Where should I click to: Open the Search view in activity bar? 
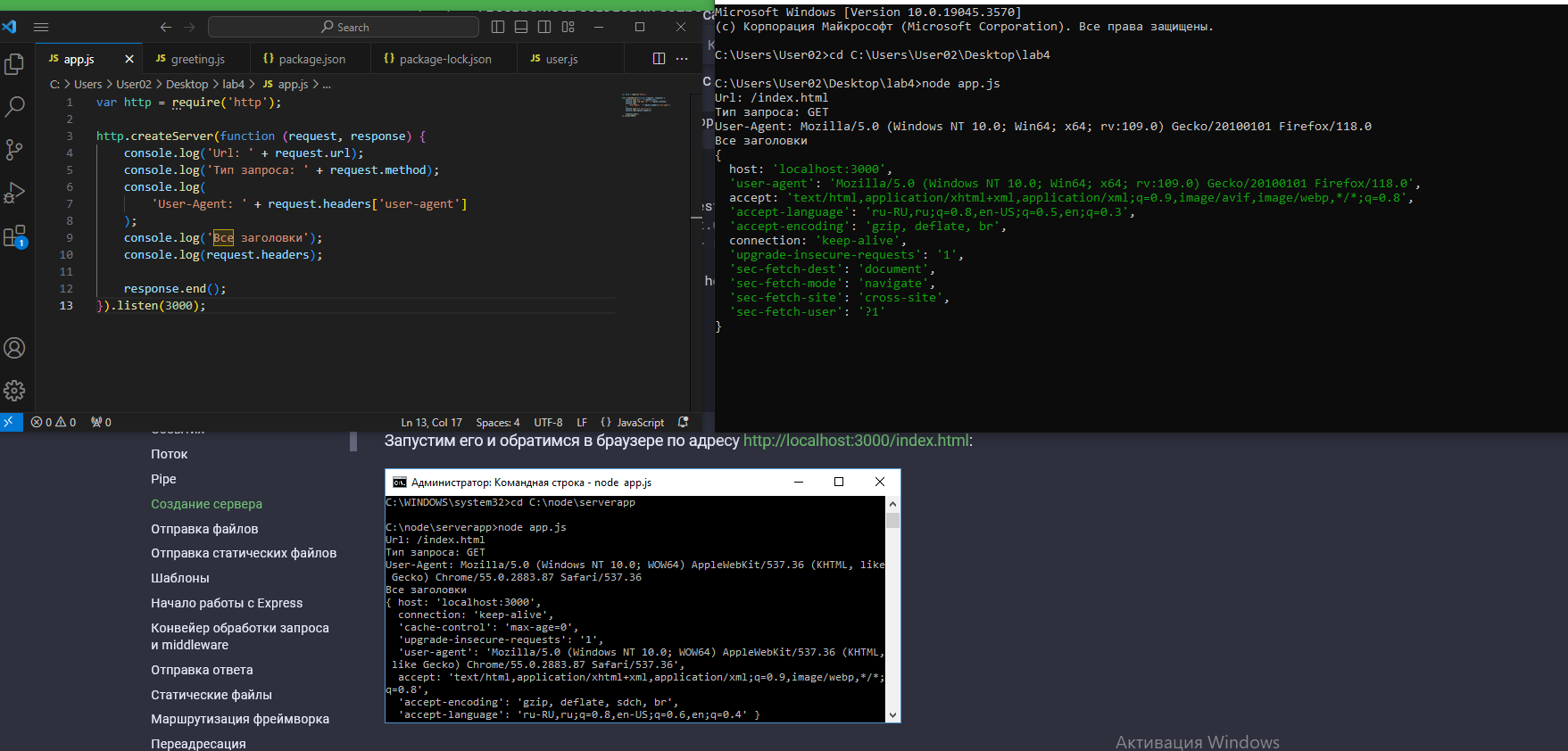[x=14, y=107]
